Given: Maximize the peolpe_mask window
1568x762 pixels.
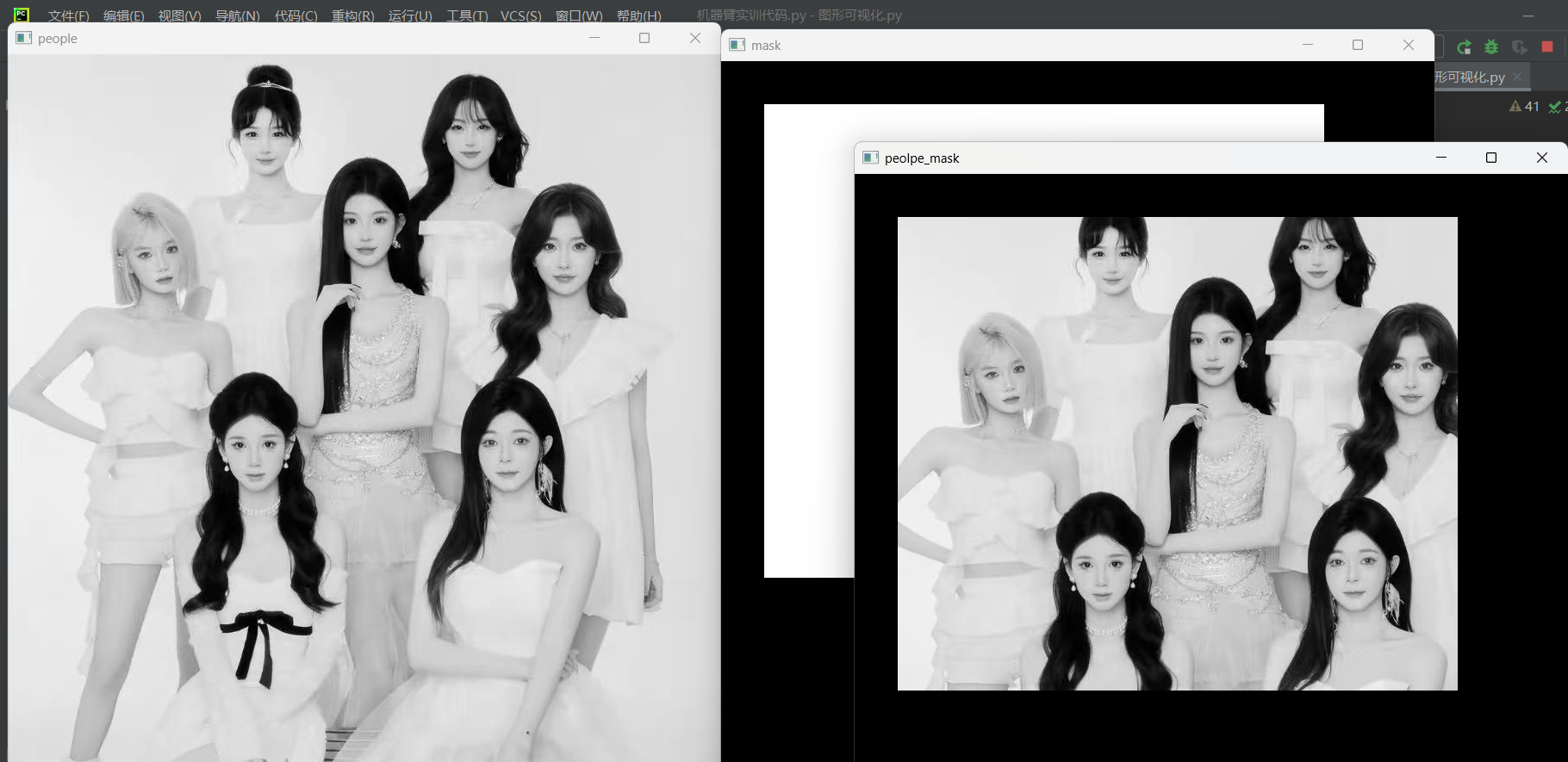Looking at the screenshot, I should (1491, 158).
